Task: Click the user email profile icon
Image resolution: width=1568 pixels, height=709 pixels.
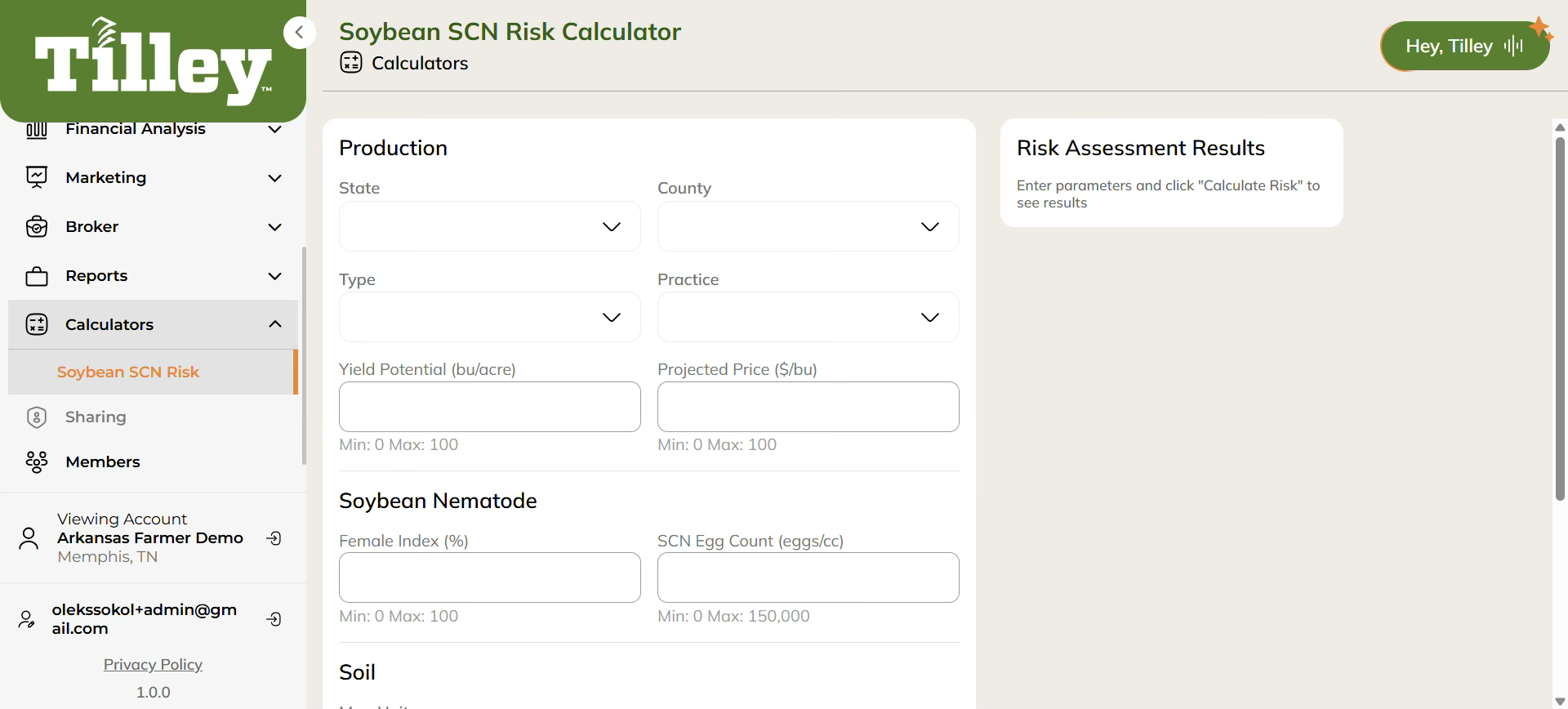Action: pos(27,619)
